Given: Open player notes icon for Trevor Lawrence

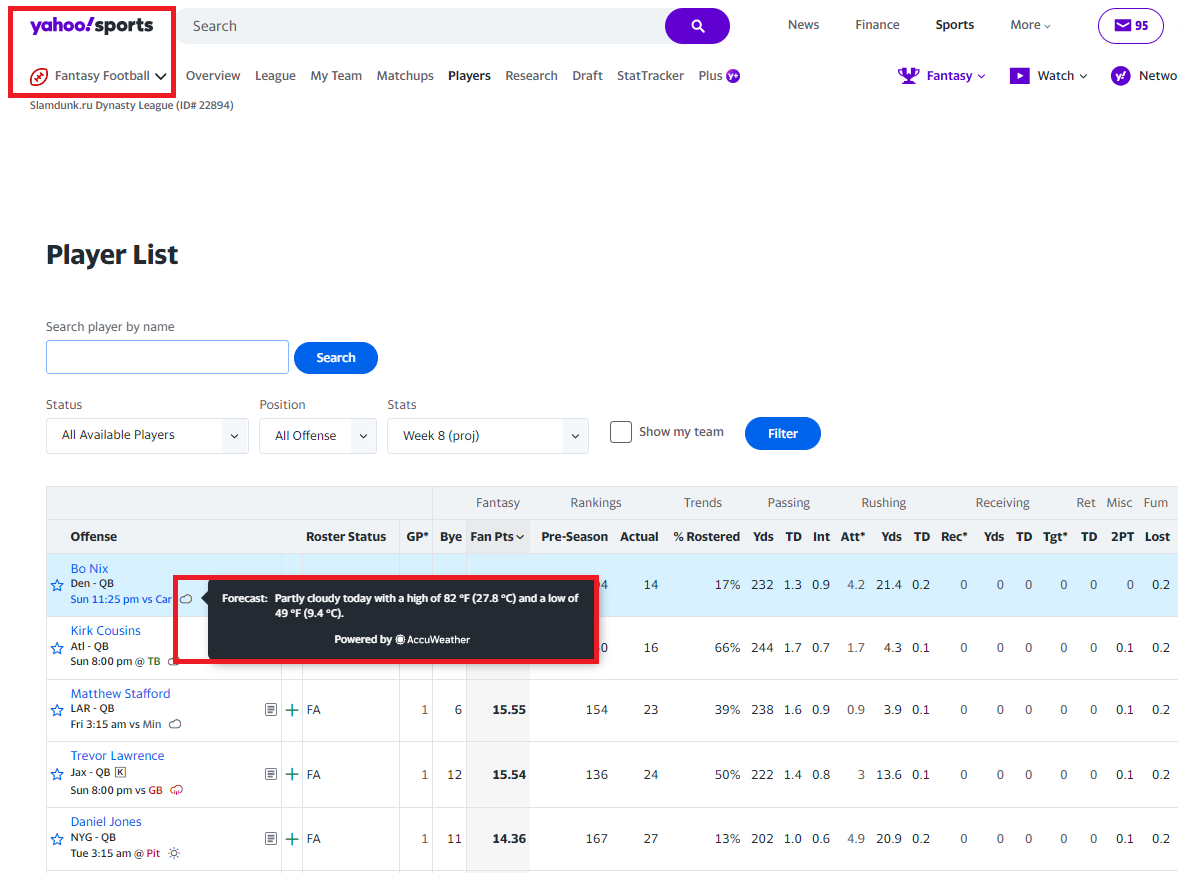Looking at the screenshot, I should [270, 774].
